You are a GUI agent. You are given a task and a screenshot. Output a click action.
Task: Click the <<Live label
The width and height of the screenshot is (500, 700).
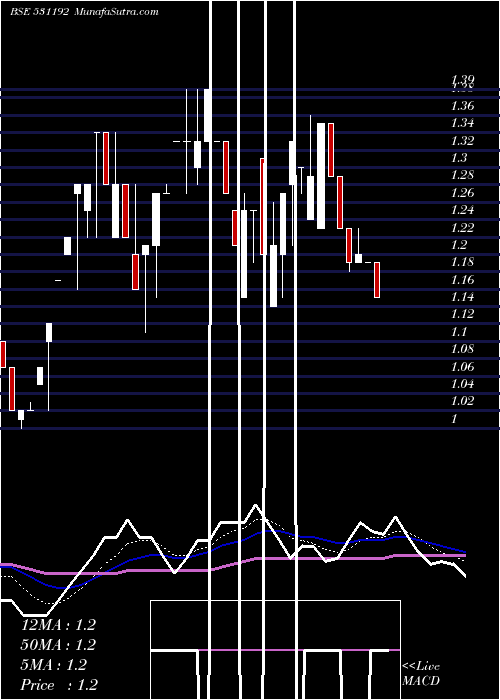(x=421, y=667)
